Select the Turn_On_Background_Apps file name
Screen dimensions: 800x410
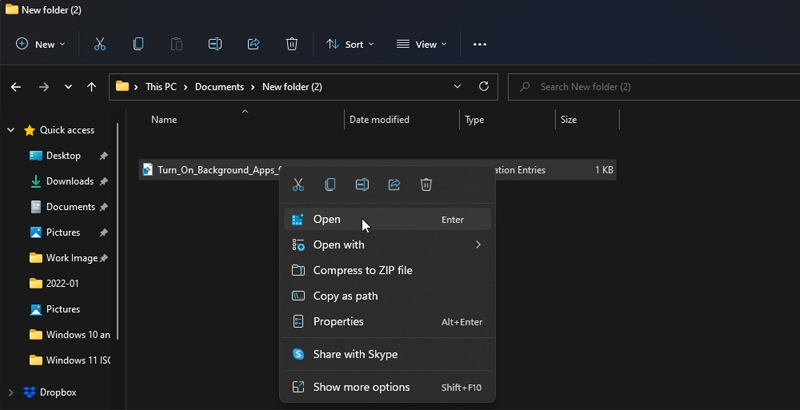(218, 170)
